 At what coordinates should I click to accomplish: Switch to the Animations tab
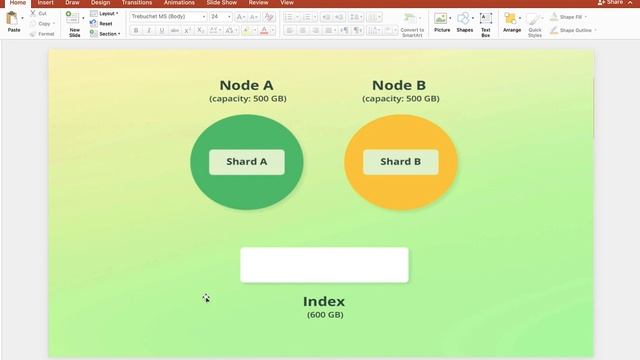[x=179, y=3]
